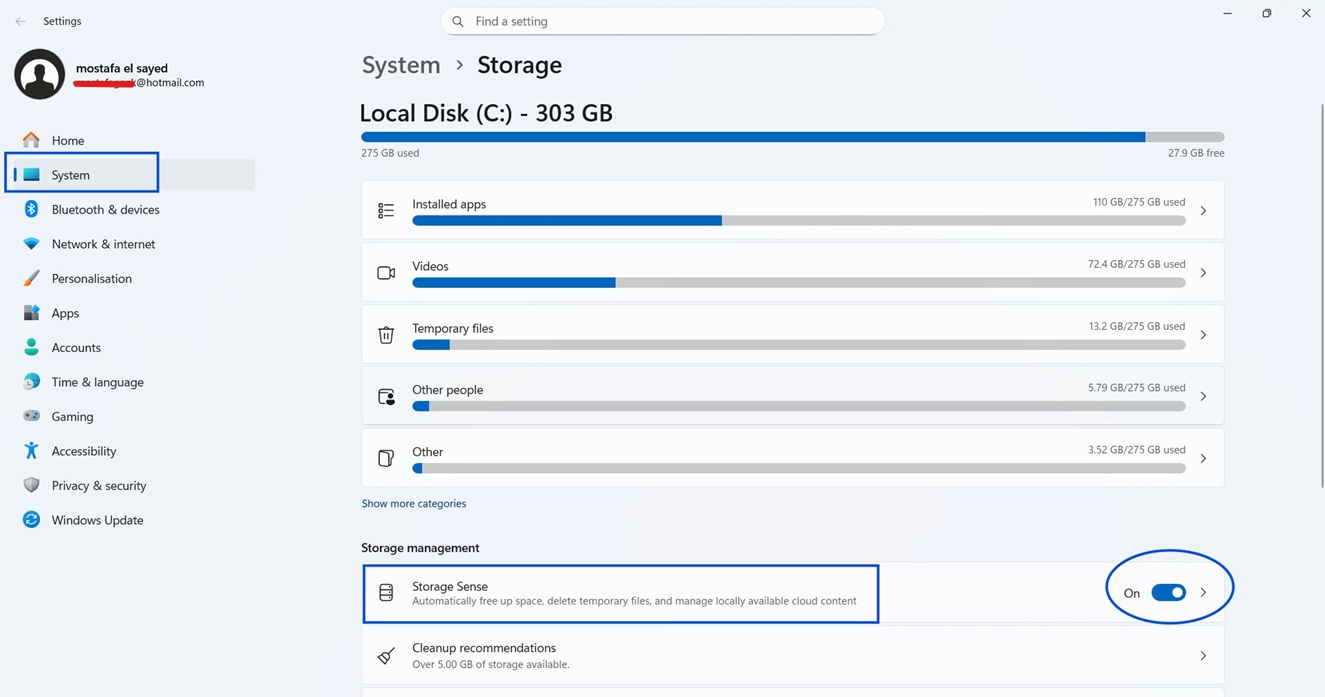Open Apps settings from sidebar
Screen dimensions: 1325x697
point(65,312)
